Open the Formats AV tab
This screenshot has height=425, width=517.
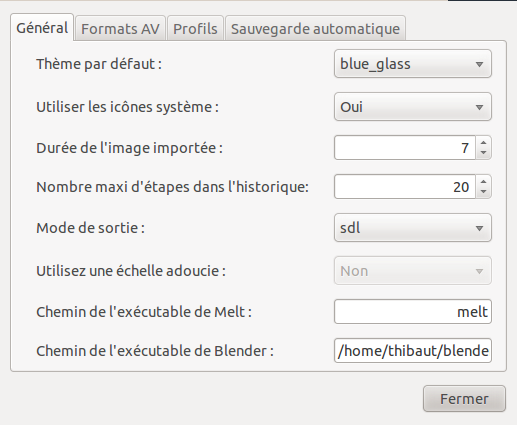click(x=120, y=29)
